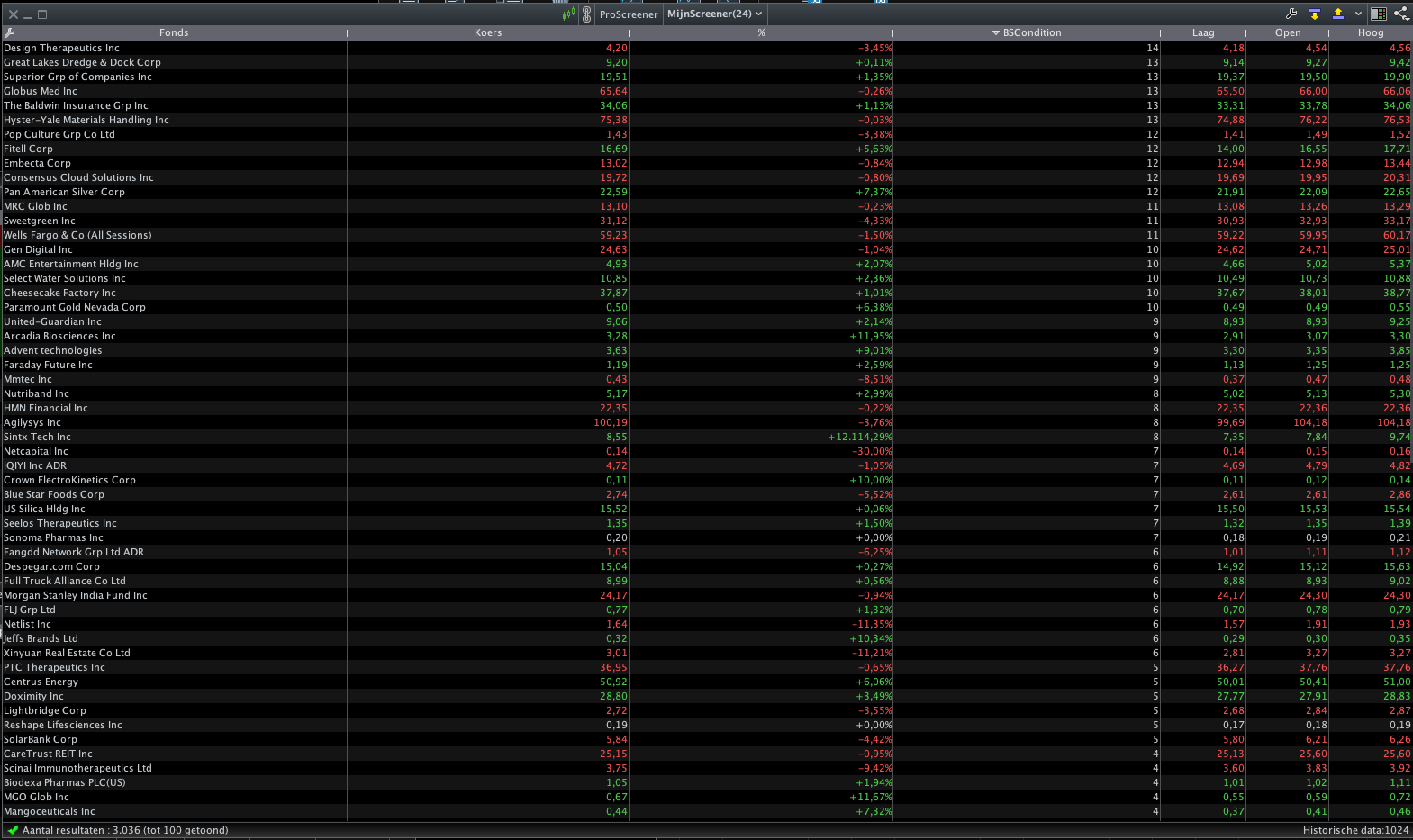Viewport: 1413px width, 840px height.
Task: Select the Design Therapeutics Inc row
Action: (x=706, y=48)
